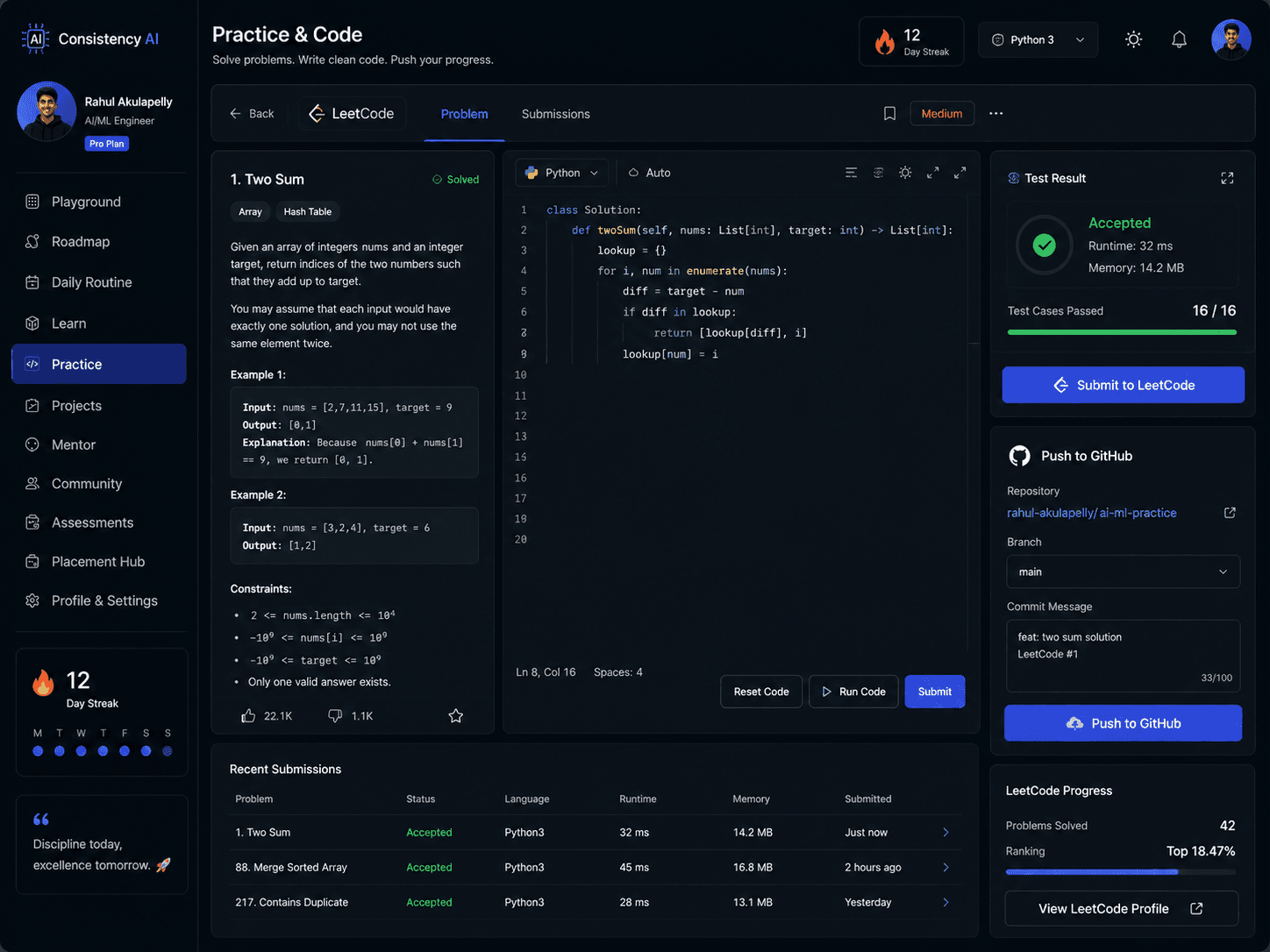Click the Playground icon in the sidebar
1270x952 pixels.
tap(32, 202)
